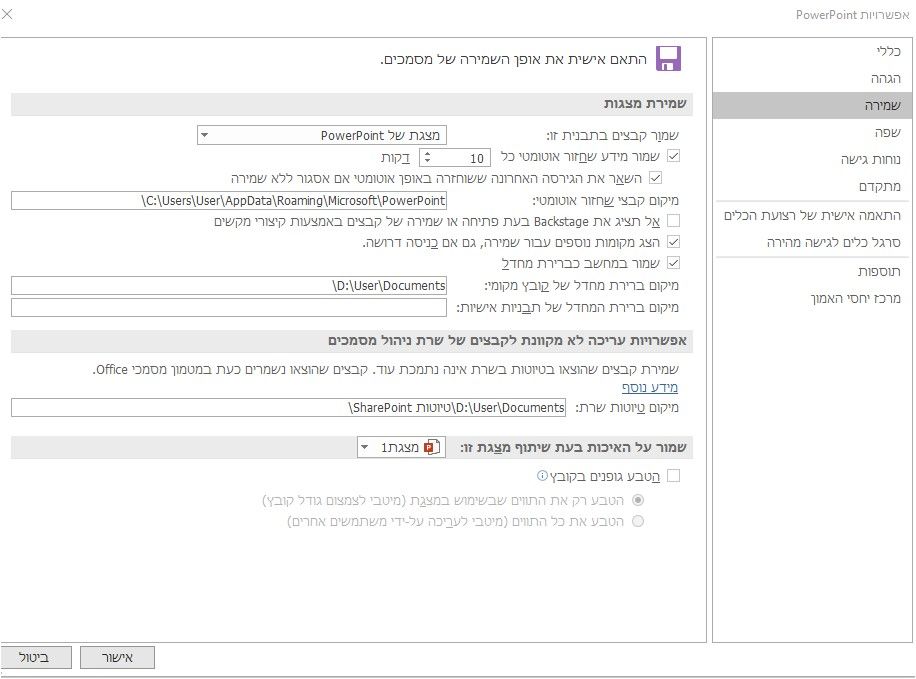
Task: Toggle show additional save places checkbox
Action: (x=674, y=242)
